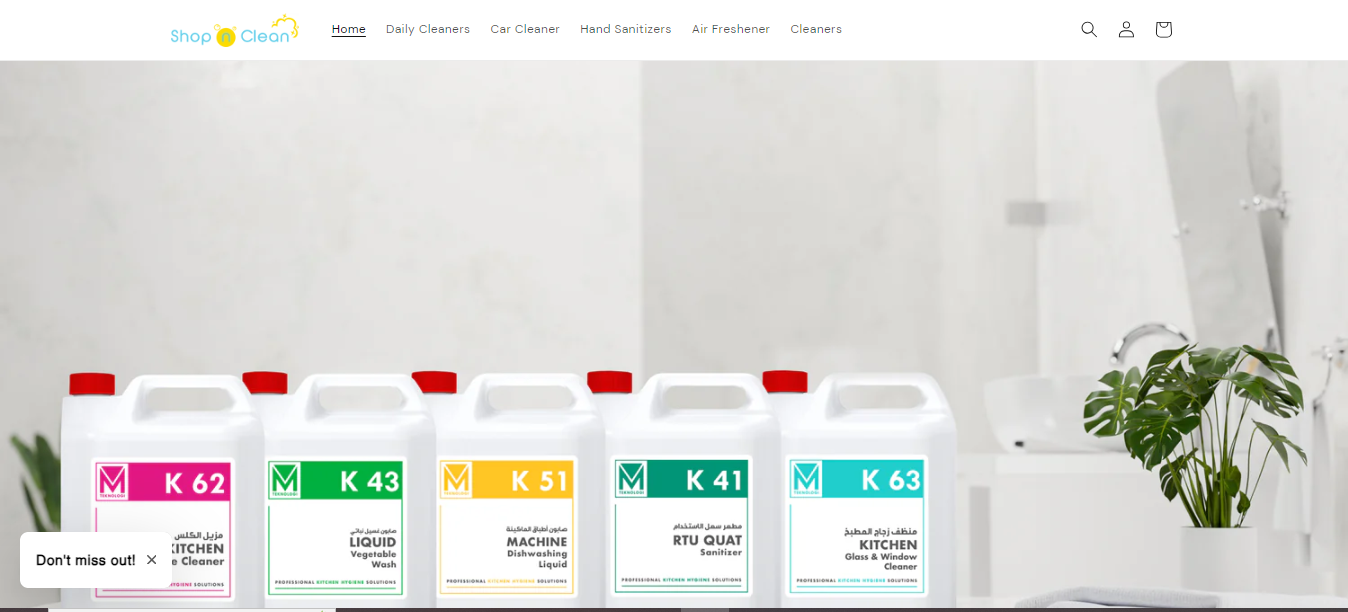Open the Car Cleaner category

tap(525, 29)
